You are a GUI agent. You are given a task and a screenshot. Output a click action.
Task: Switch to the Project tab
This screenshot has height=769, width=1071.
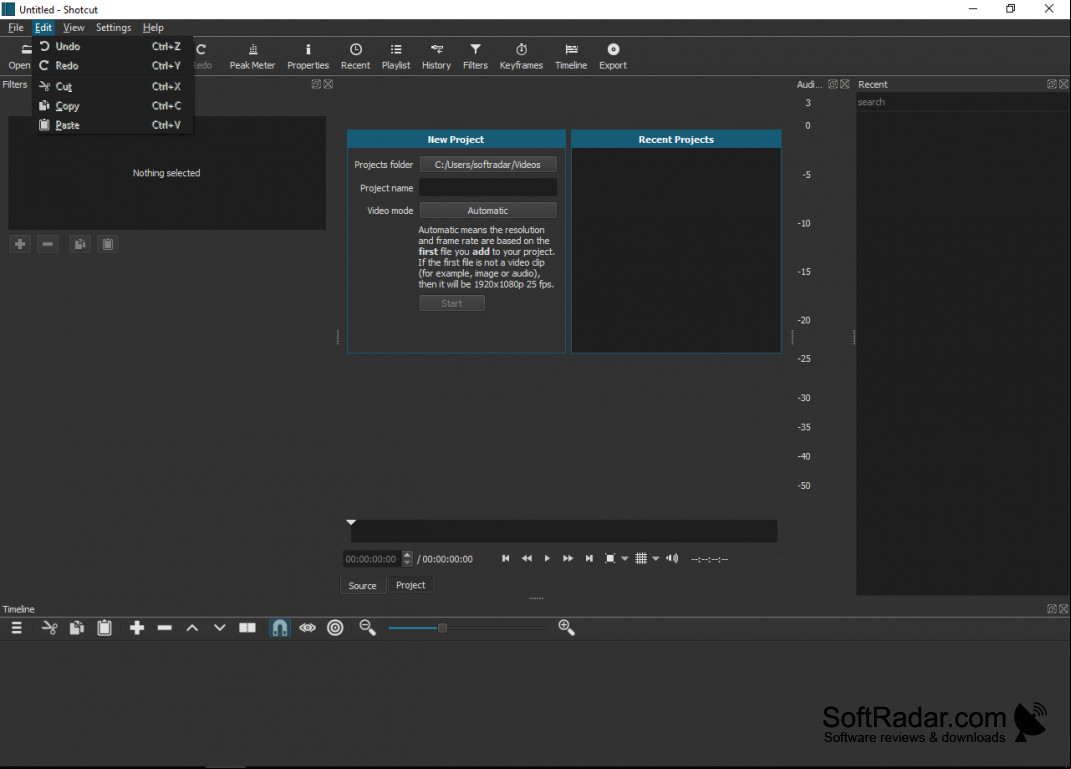coord(411,585)
